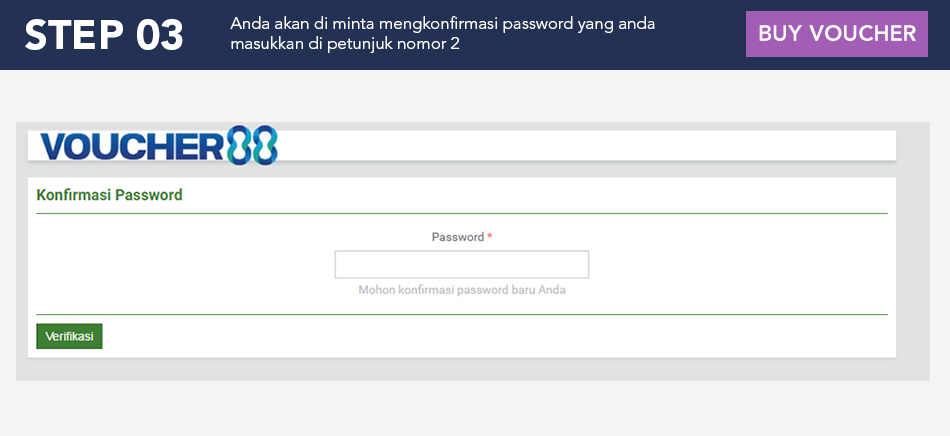
Task: Click the green divider under Konfirmasi Password
Action: (x=461, y=213)
